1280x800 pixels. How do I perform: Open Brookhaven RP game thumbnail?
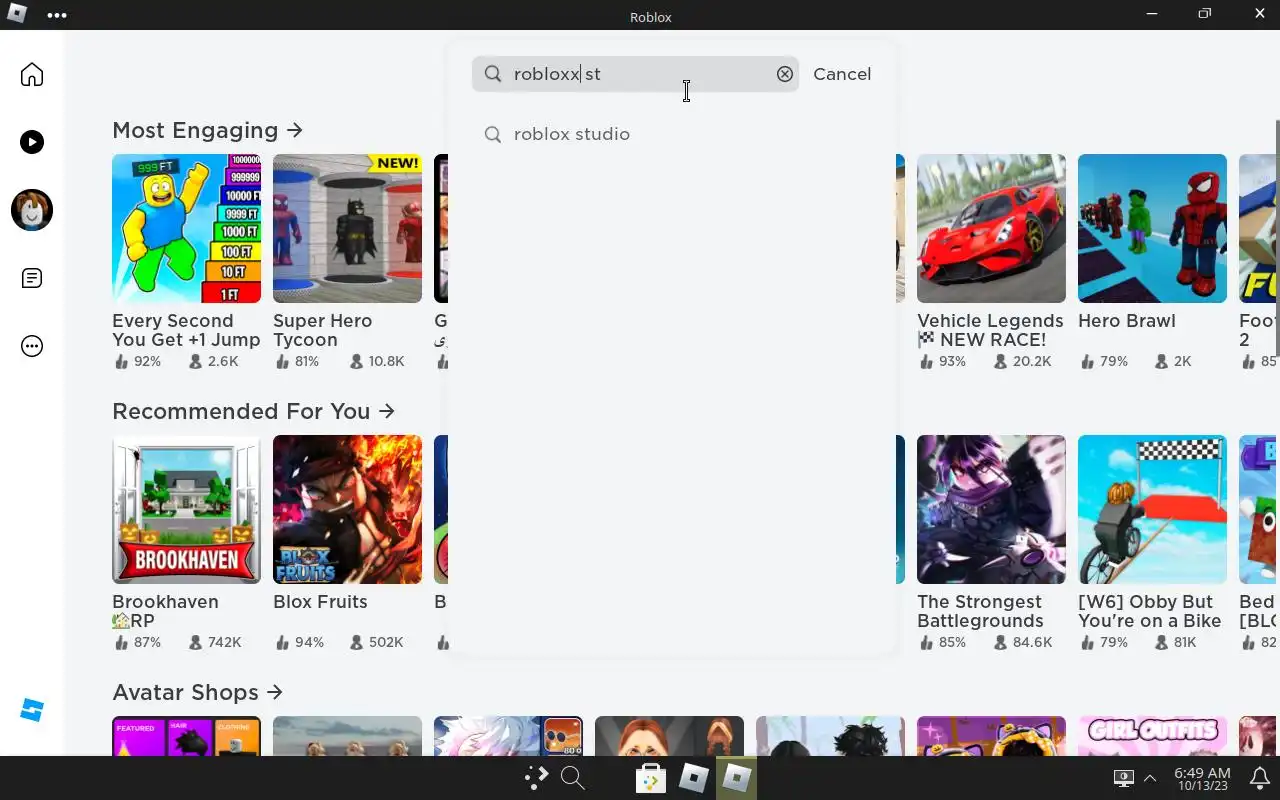tap(186, 509)
